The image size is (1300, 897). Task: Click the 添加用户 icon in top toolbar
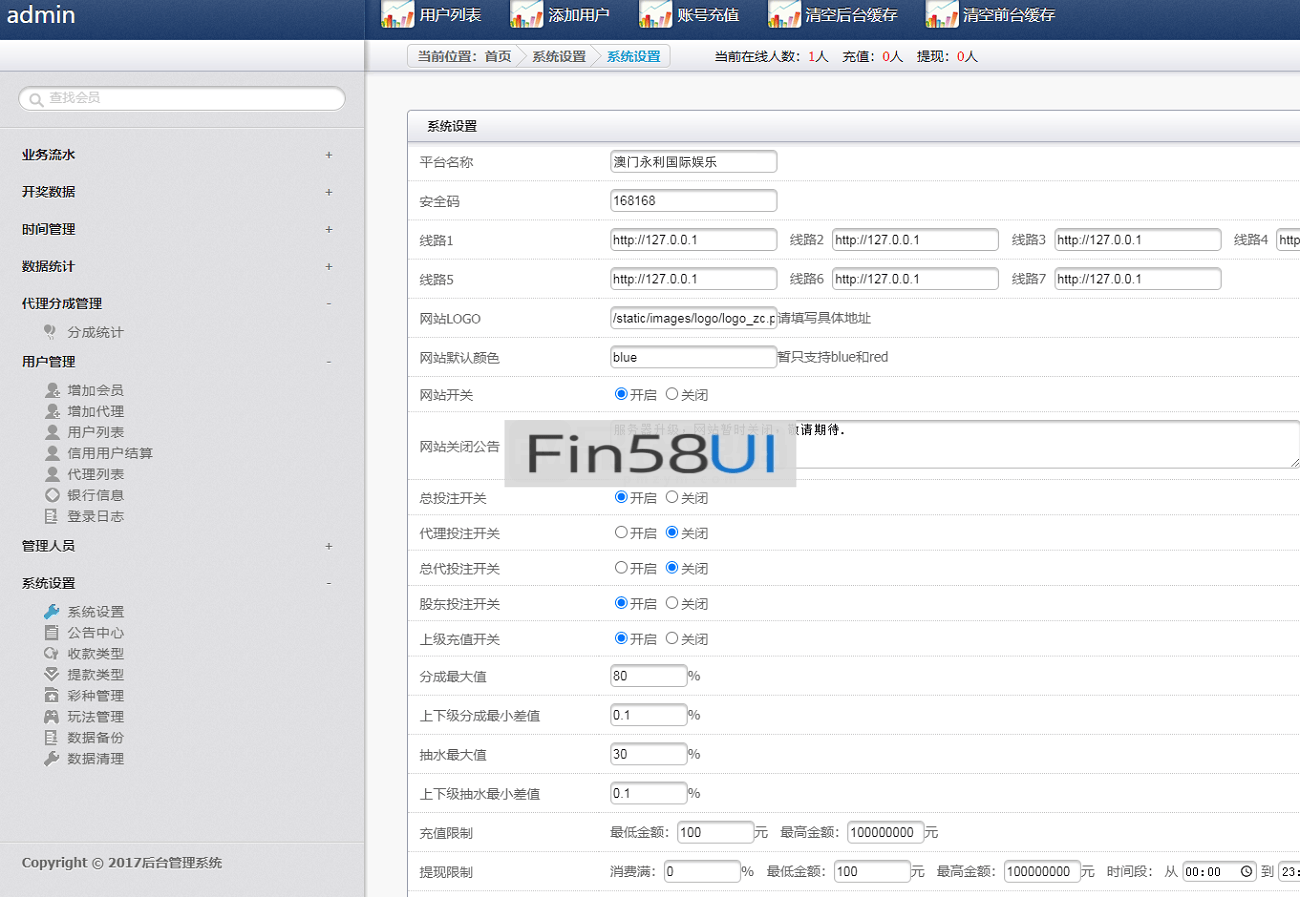pyautogui.click(x=527, y=15)
